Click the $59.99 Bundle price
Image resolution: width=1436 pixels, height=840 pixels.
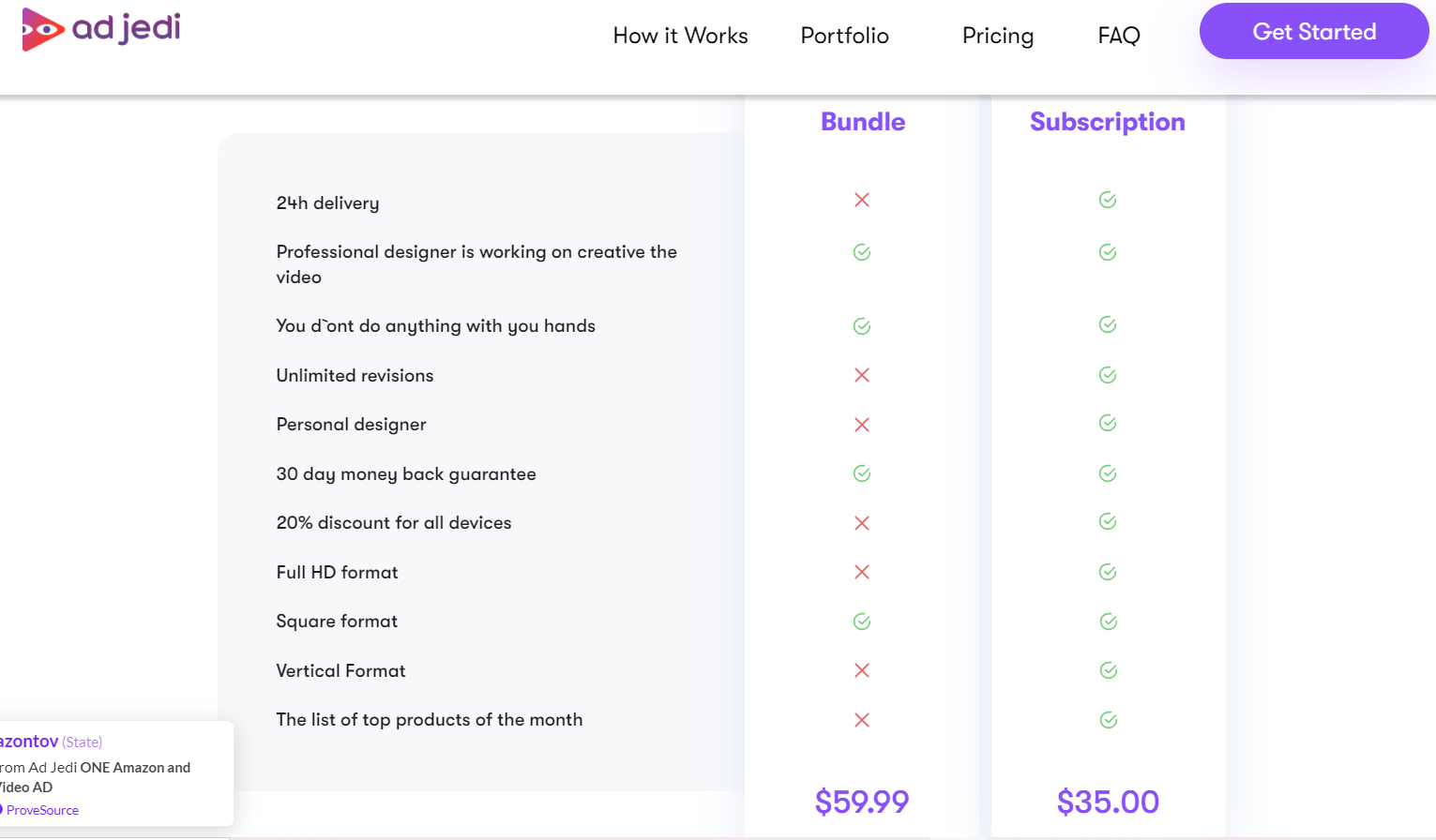(862, 802)
